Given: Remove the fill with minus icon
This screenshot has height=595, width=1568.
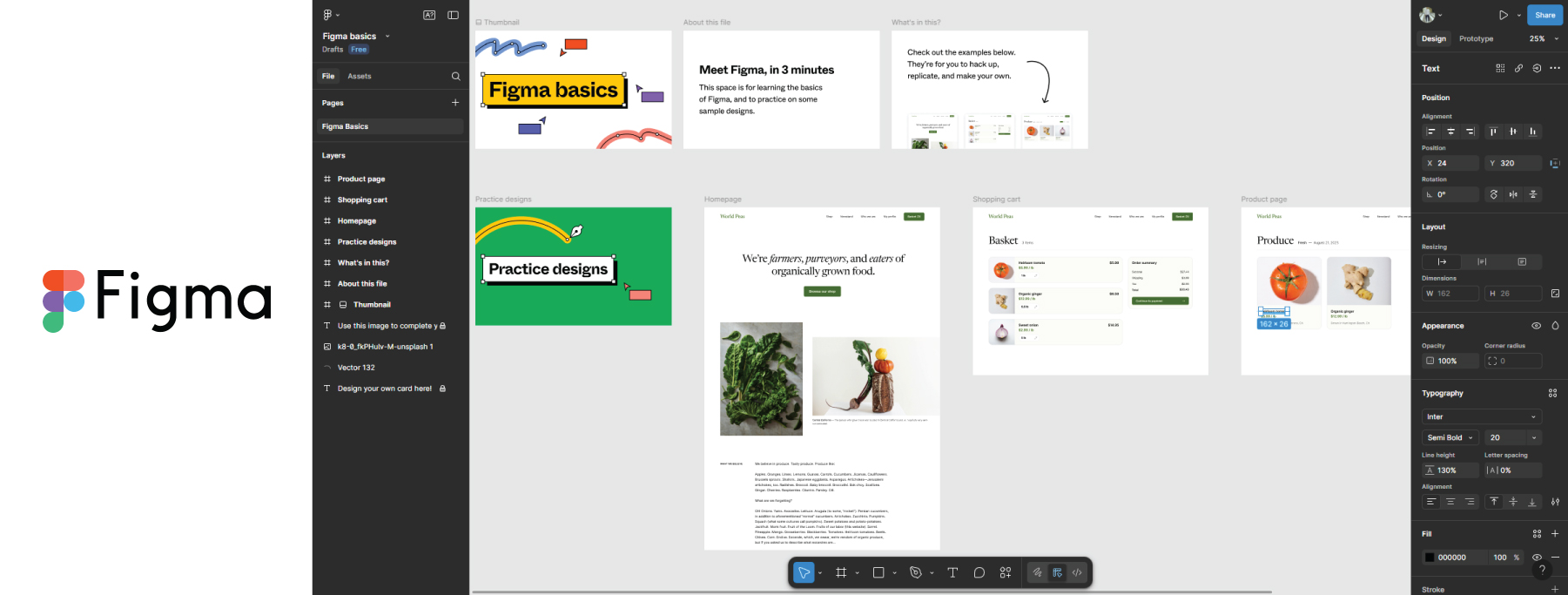Looking at the screenshot, I should click(x=1555, y=558).
